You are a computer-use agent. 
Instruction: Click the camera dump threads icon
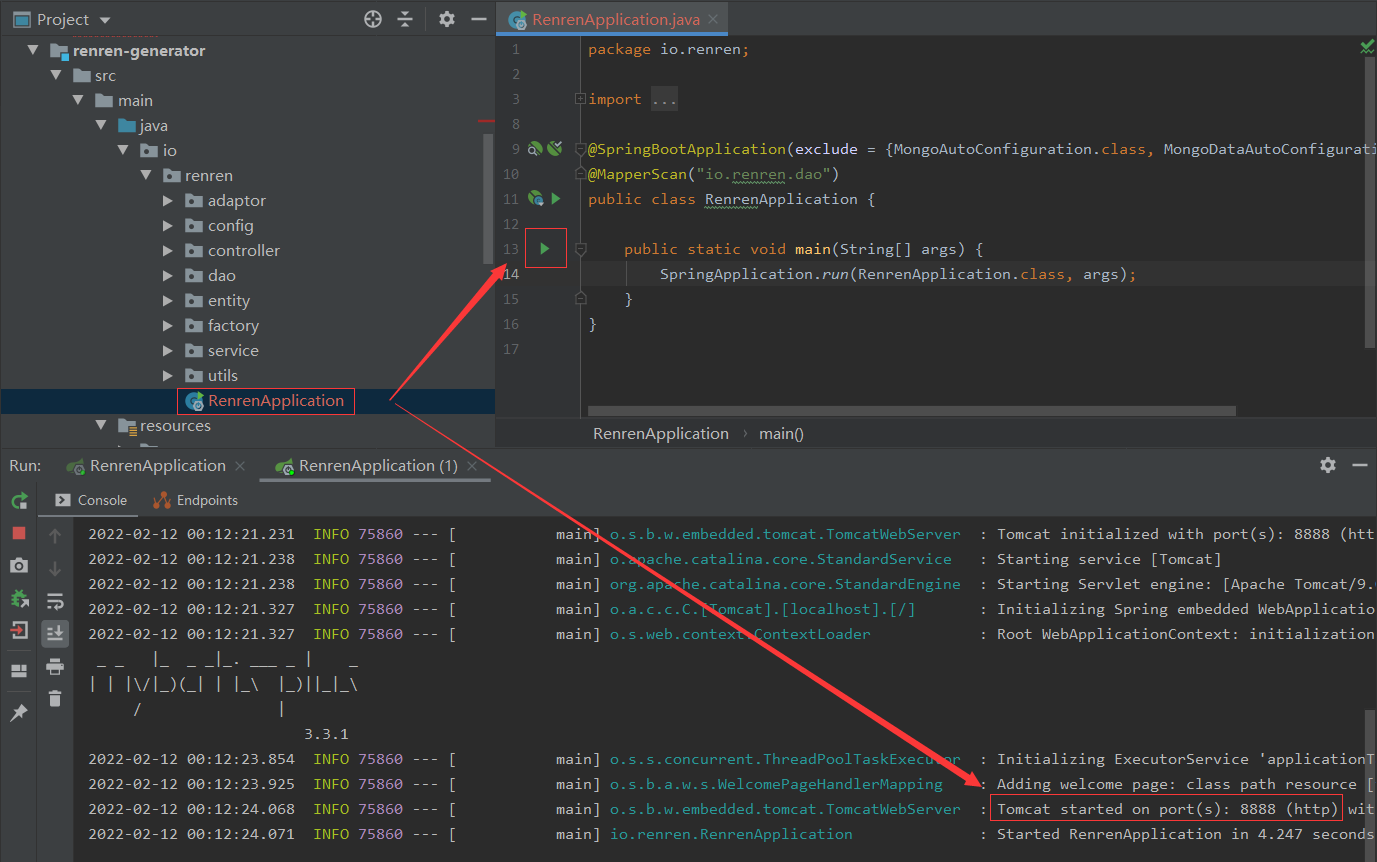point(19,566)
